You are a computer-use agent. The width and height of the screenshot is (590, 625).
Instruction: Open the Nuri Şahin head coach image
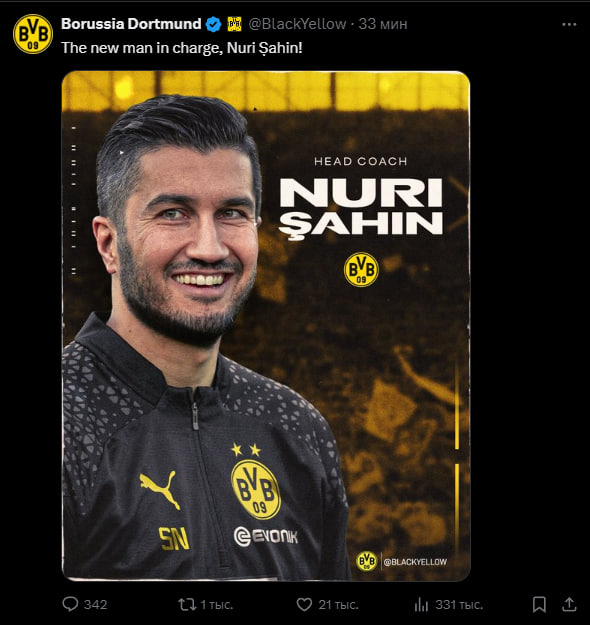[x=266, y=326]
